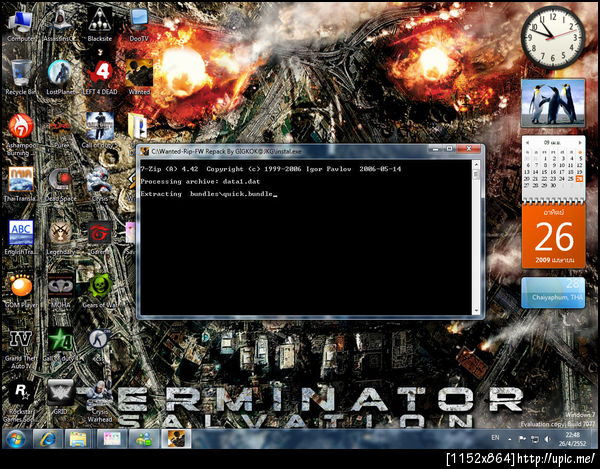Click 'Processing archive: data1.dat' line
Image resolution: width=600 pixels, height=469 pixels.
(x=200, y=181)
